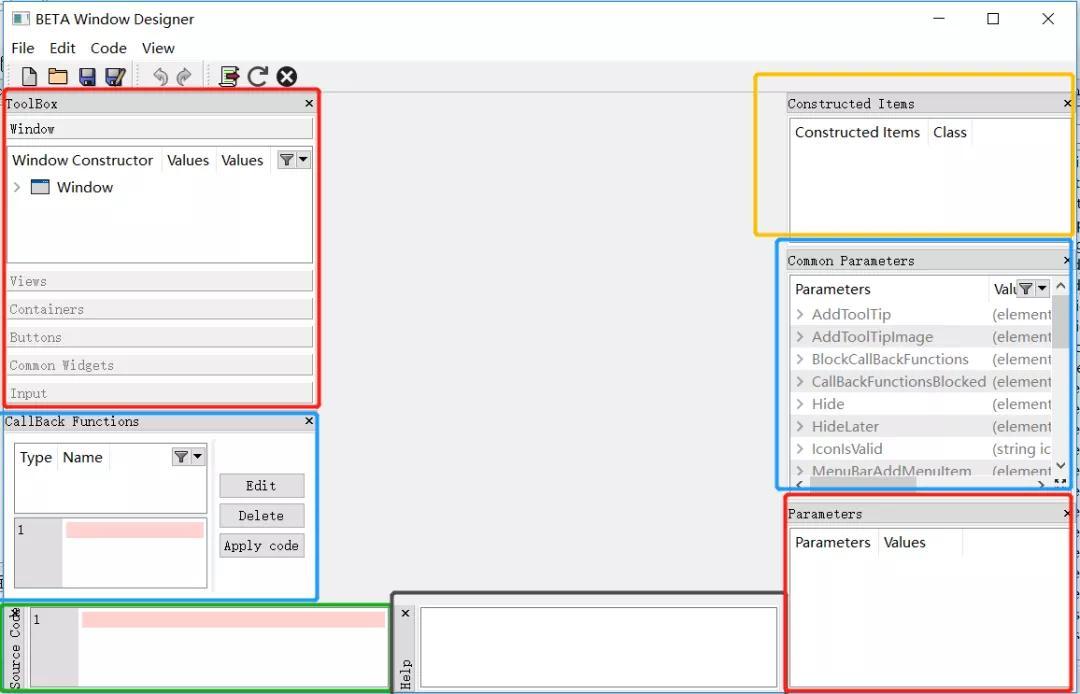This screenshot has height=694, width=1080.
Task: Click the Delete callback button
Action: (261, 516)
